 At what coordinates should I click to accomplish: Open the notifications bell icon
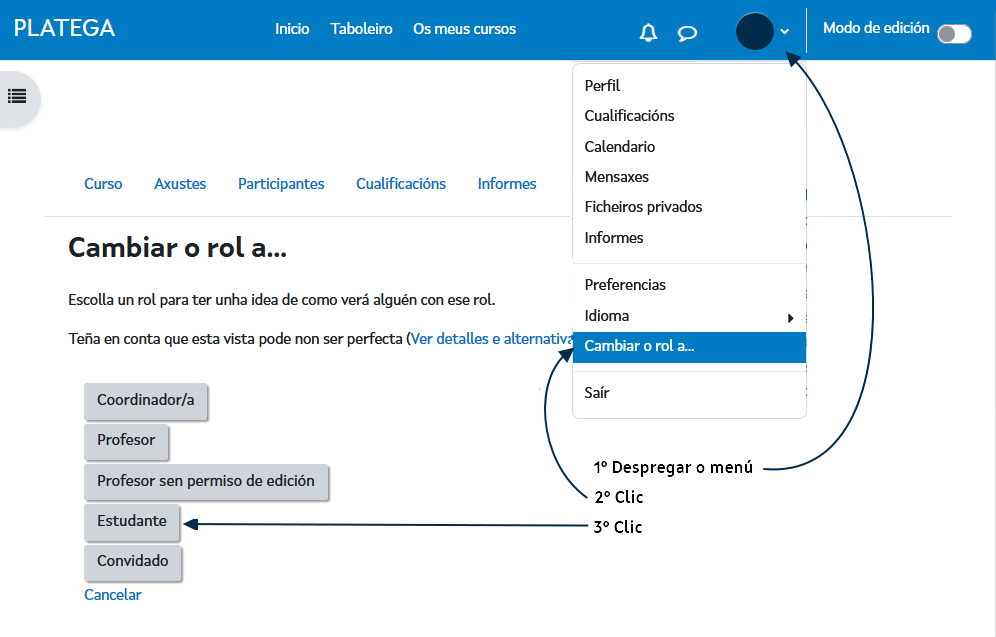[x=647, y=32]
